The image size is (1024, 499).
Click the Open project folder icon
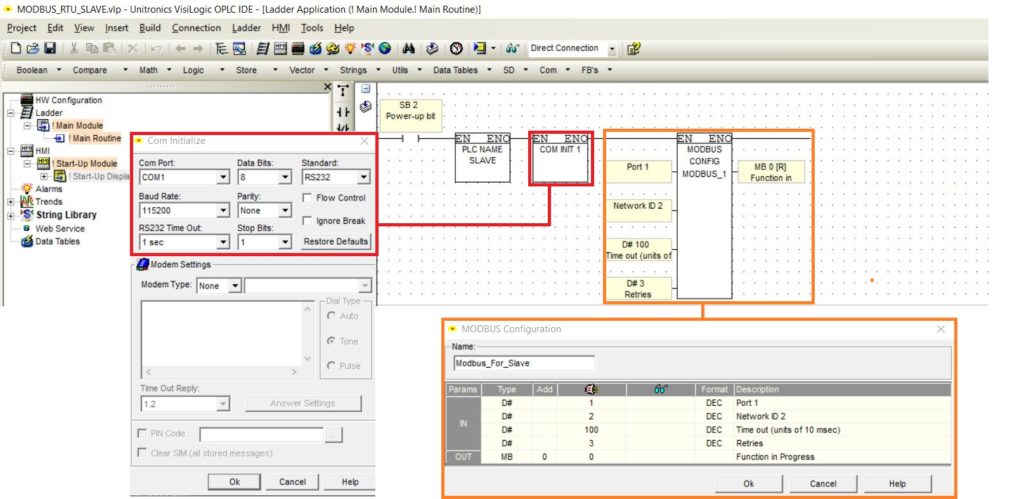tap(33, 48)
